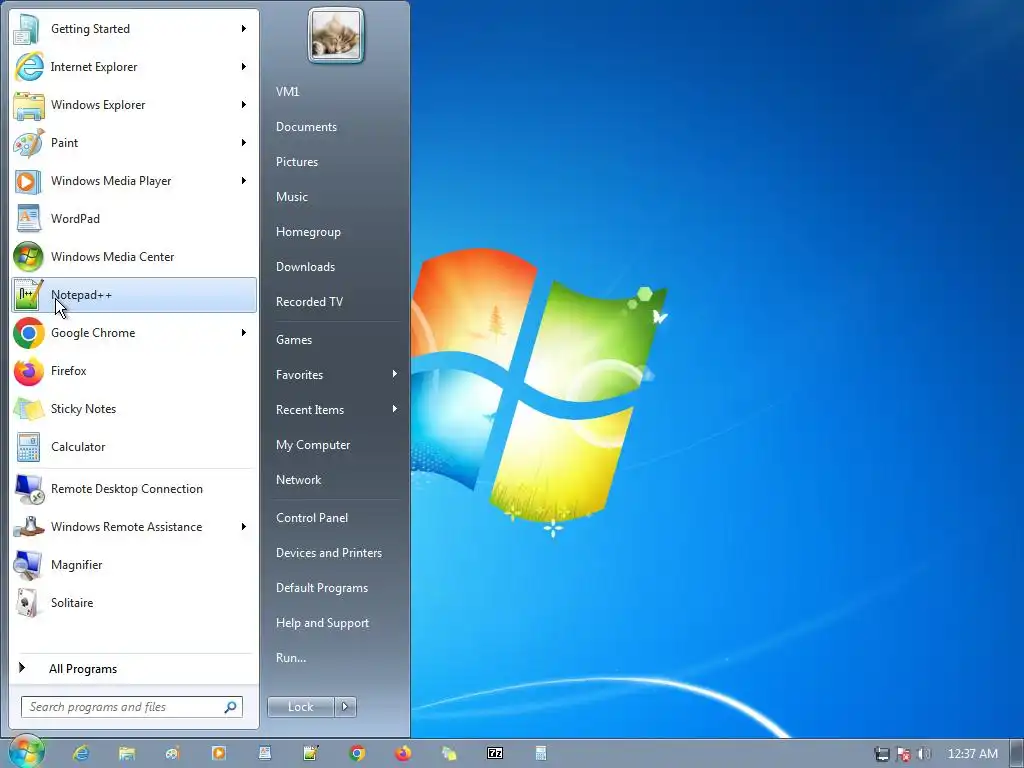
Task: Open the file explorer taskbar icon
Action: [127, 754]
